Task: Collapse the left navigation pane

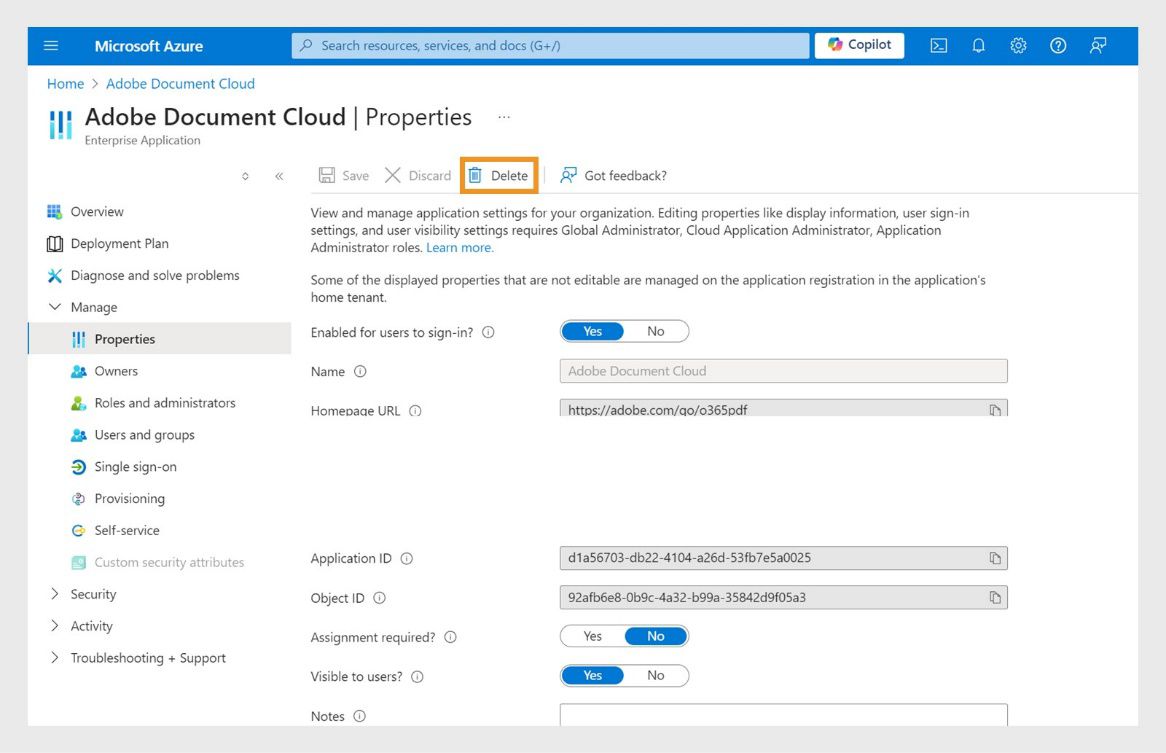Action: pyautogui.click(x=281, y=175)
